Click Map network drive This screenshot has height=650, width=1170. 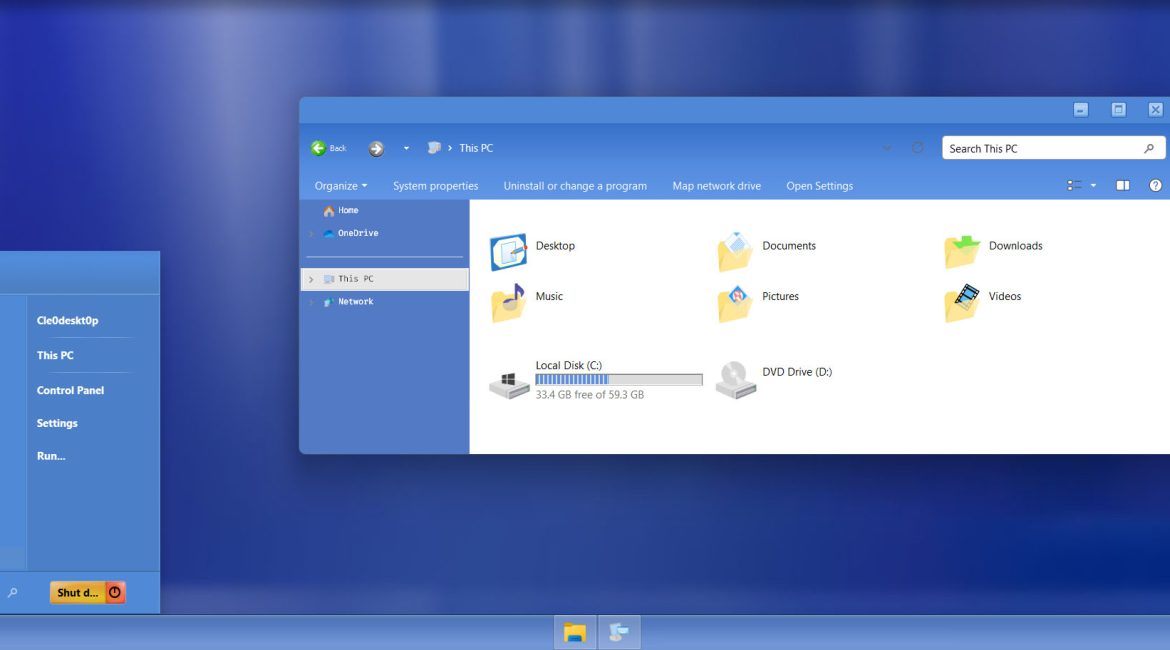[716, 186]
